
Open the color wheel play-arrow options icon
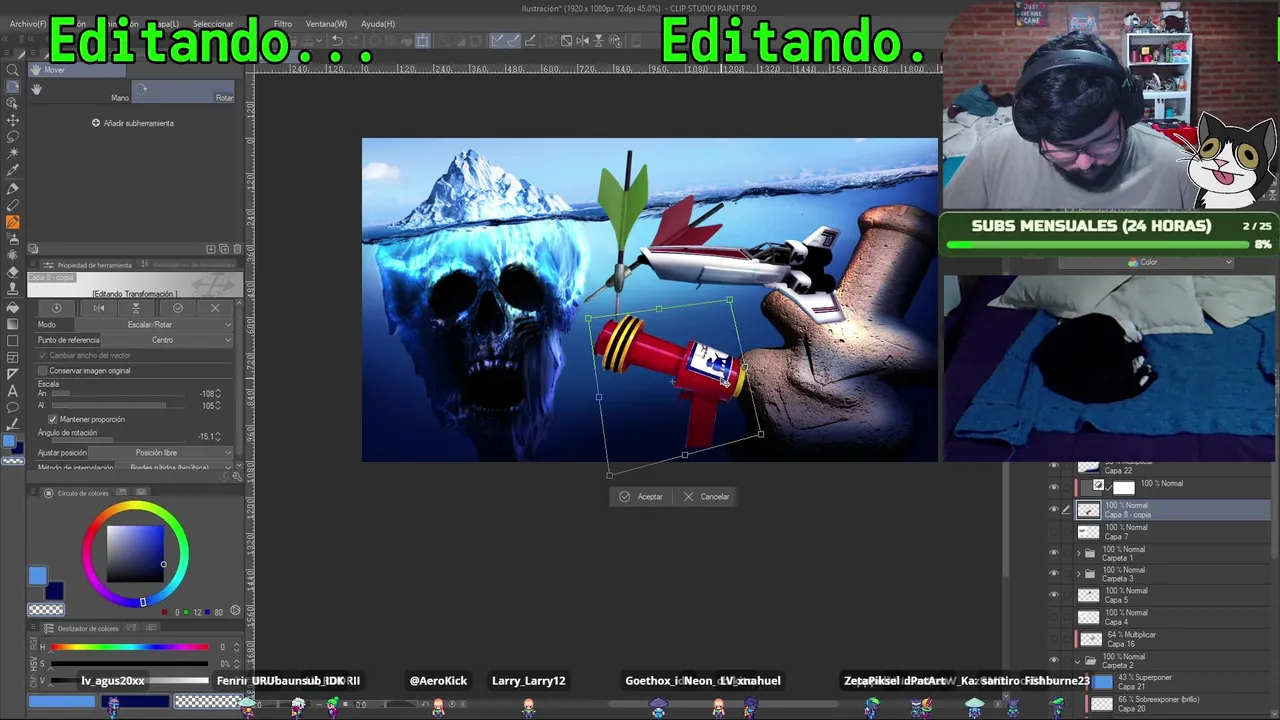click(235, 611)
